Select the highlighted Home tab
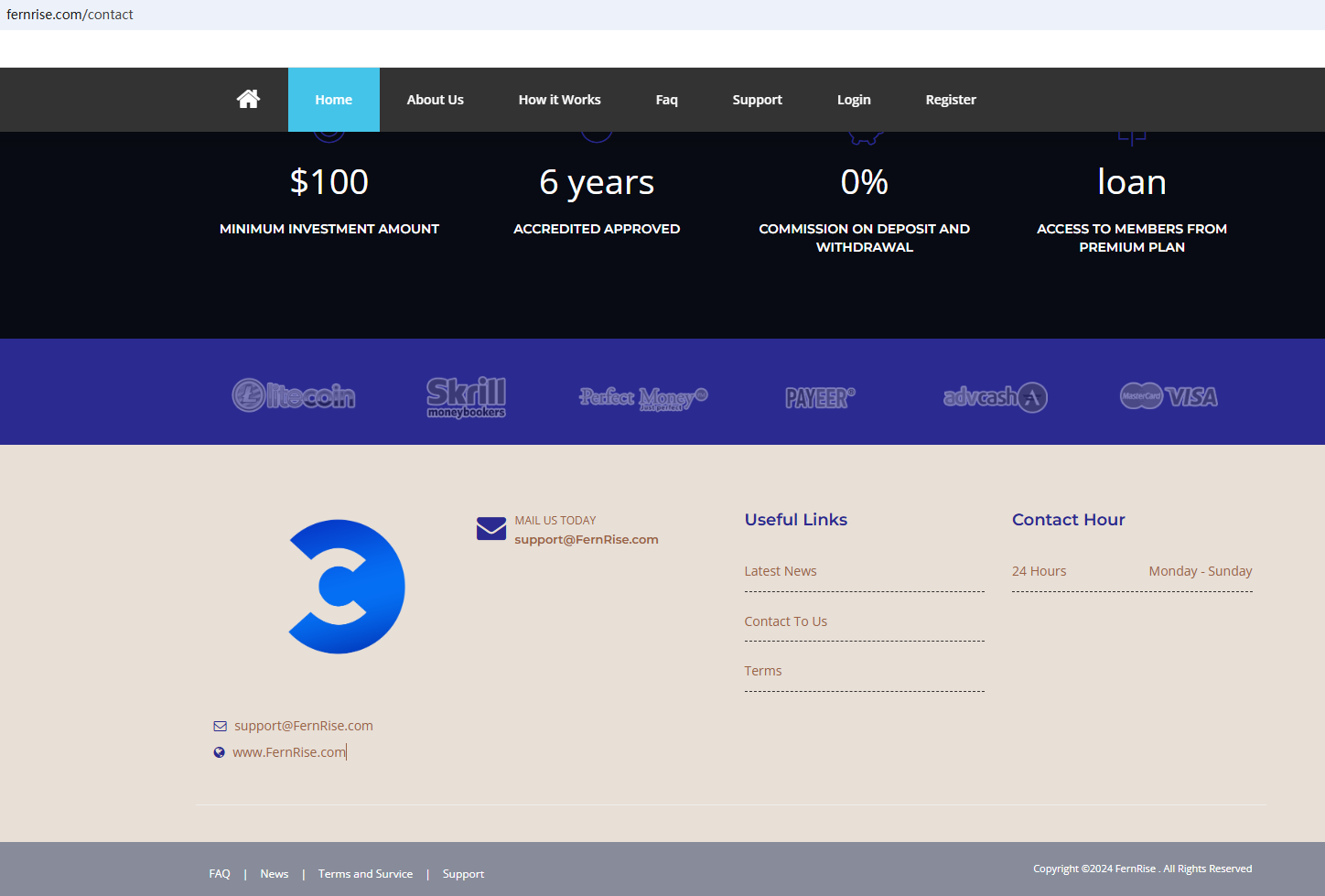The image size is (1325, 896). click(333, 100)
